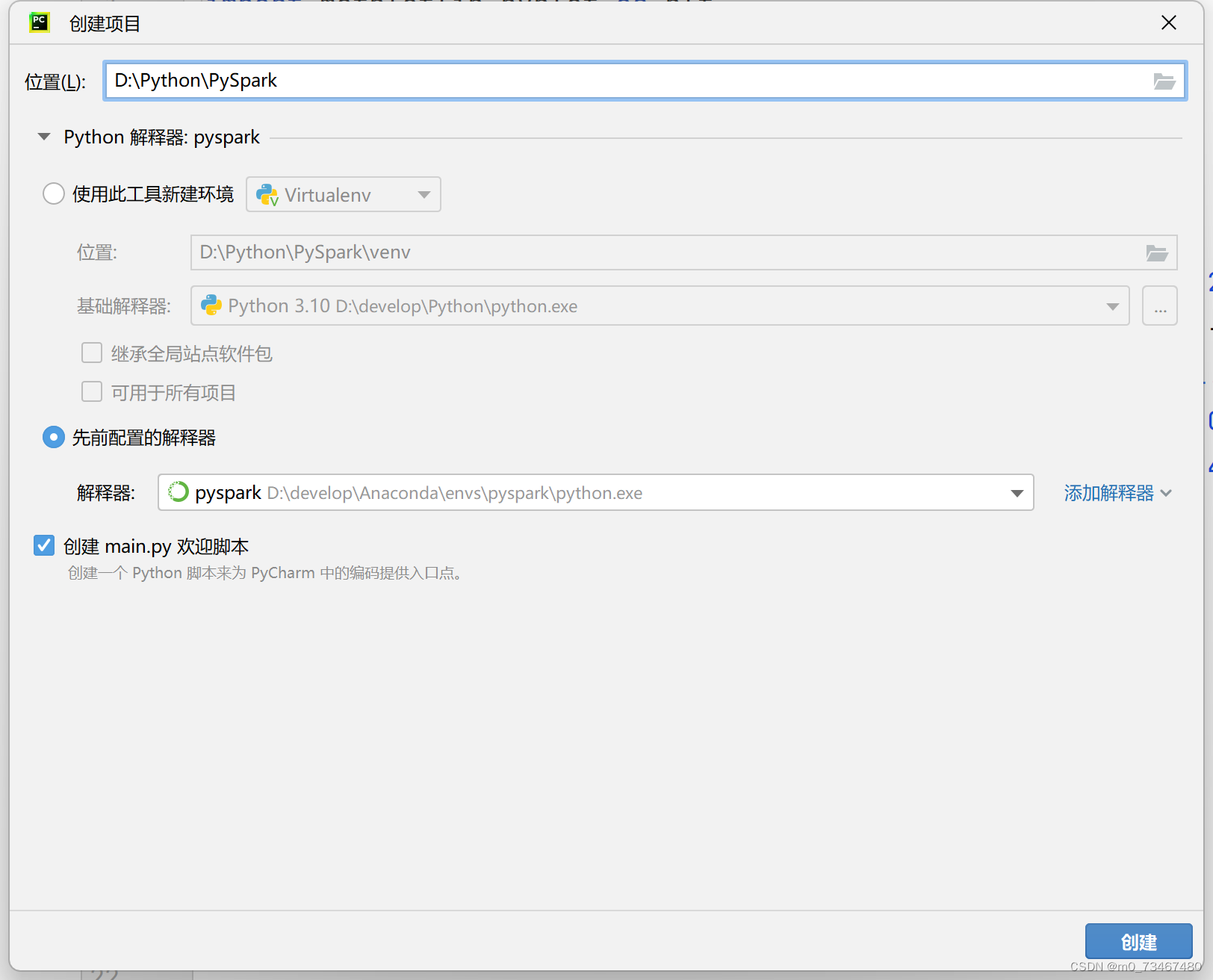Screen dimensions: 1213x980
Task: Click the project location input field
Action: pos(523,81)
